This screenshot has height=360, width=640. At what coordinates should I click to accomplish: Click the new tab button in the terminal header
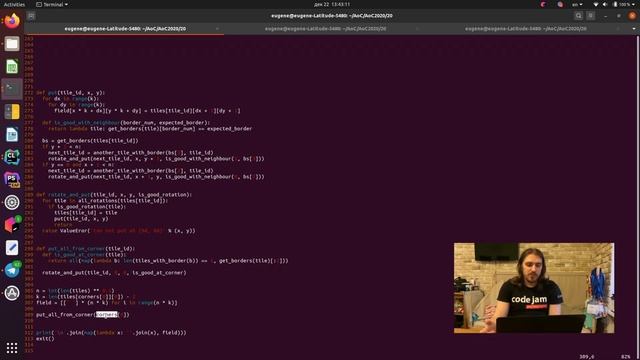(31, 16)
